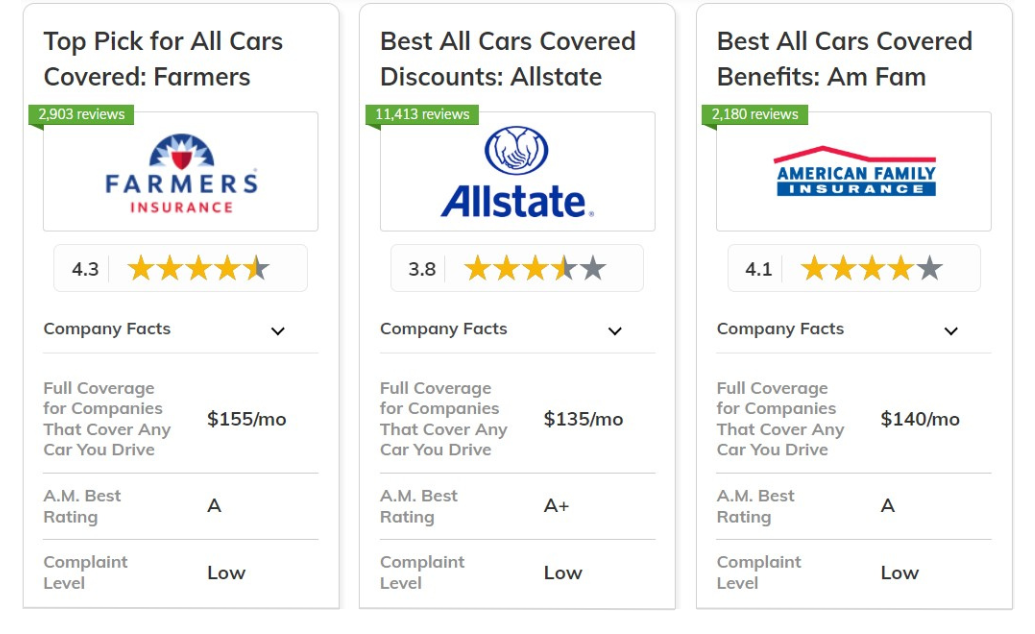Click the $155/mo Farmers rate
The image size is (1035, 634).
pos(246,419)
